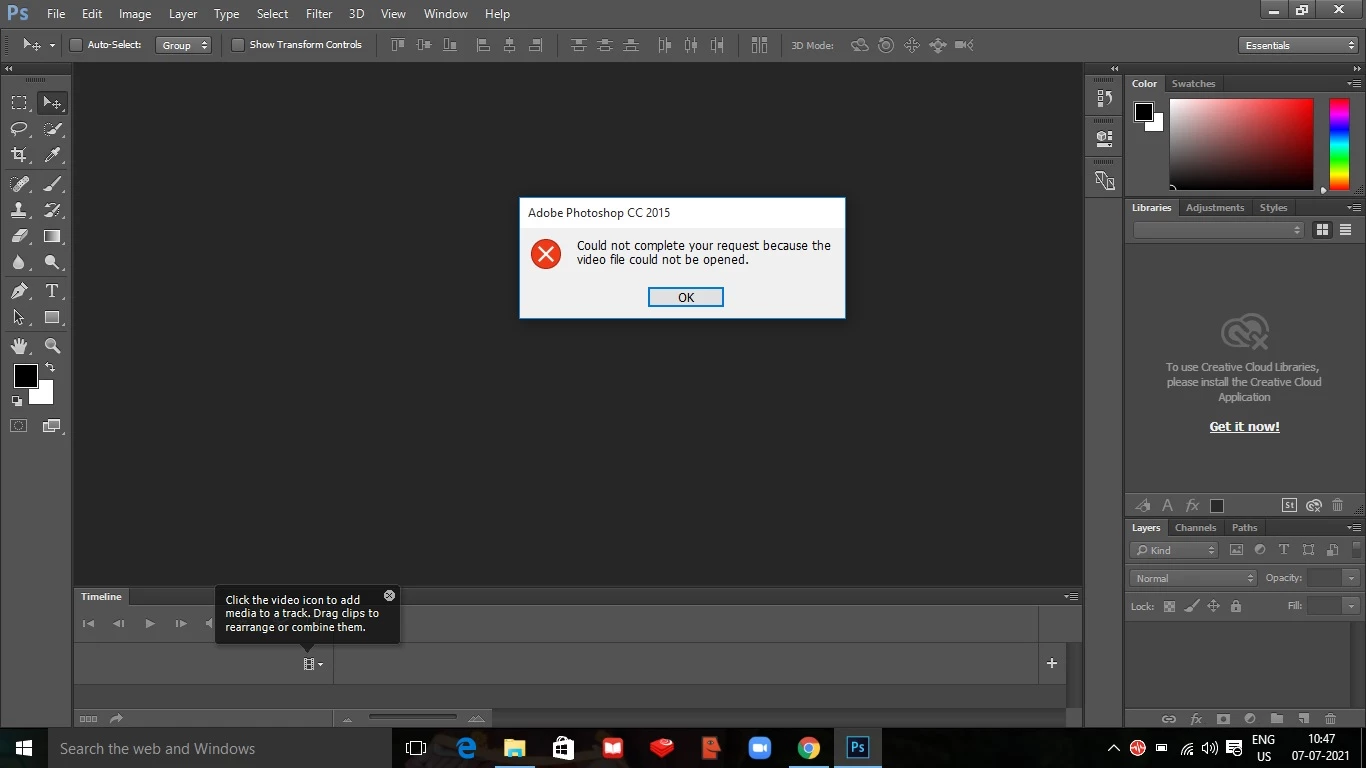Toggle lock image pixels brush icon

(x=1191, y=606)
